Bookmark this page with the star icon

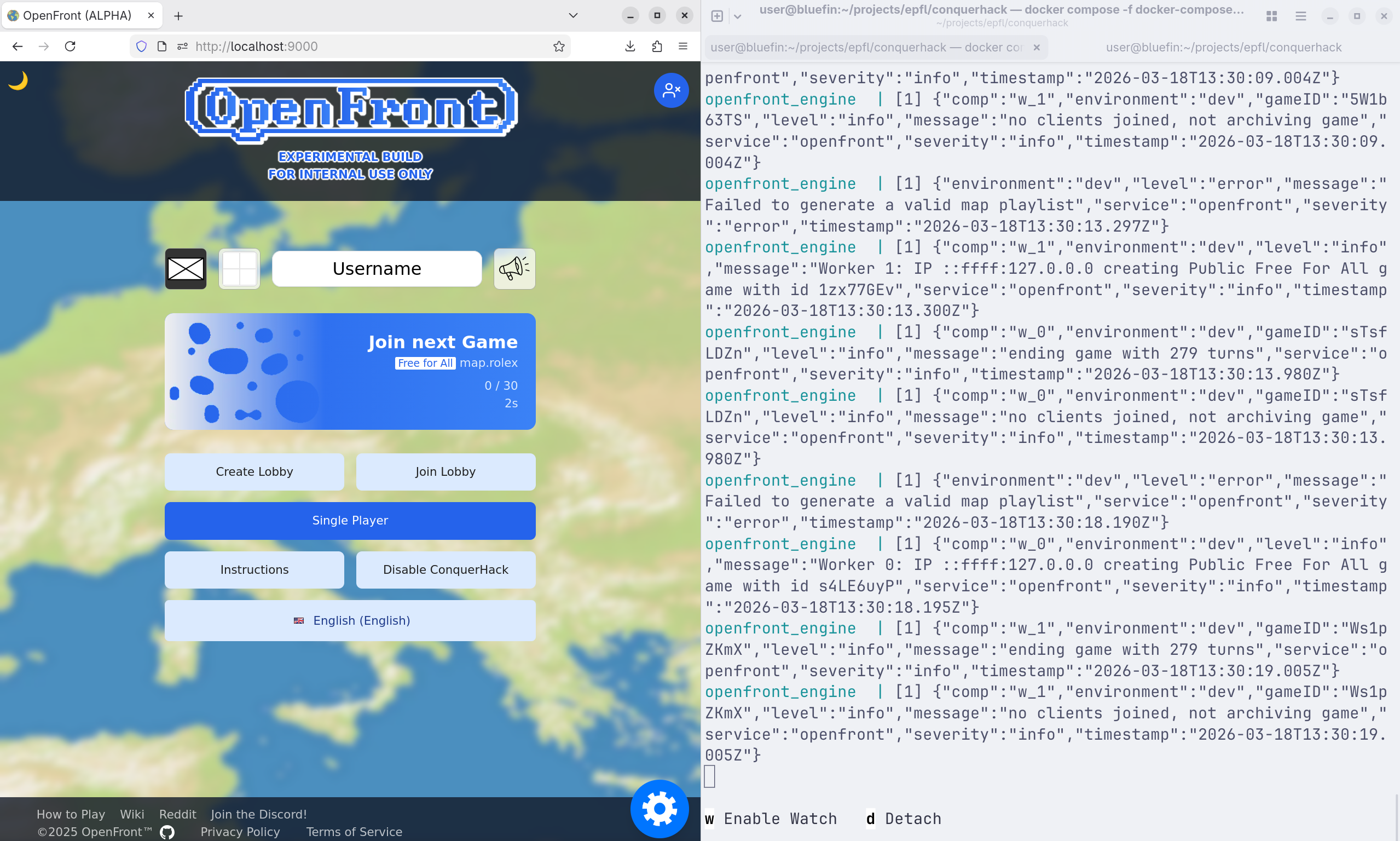pyautogui.click(x=559, y=47)
